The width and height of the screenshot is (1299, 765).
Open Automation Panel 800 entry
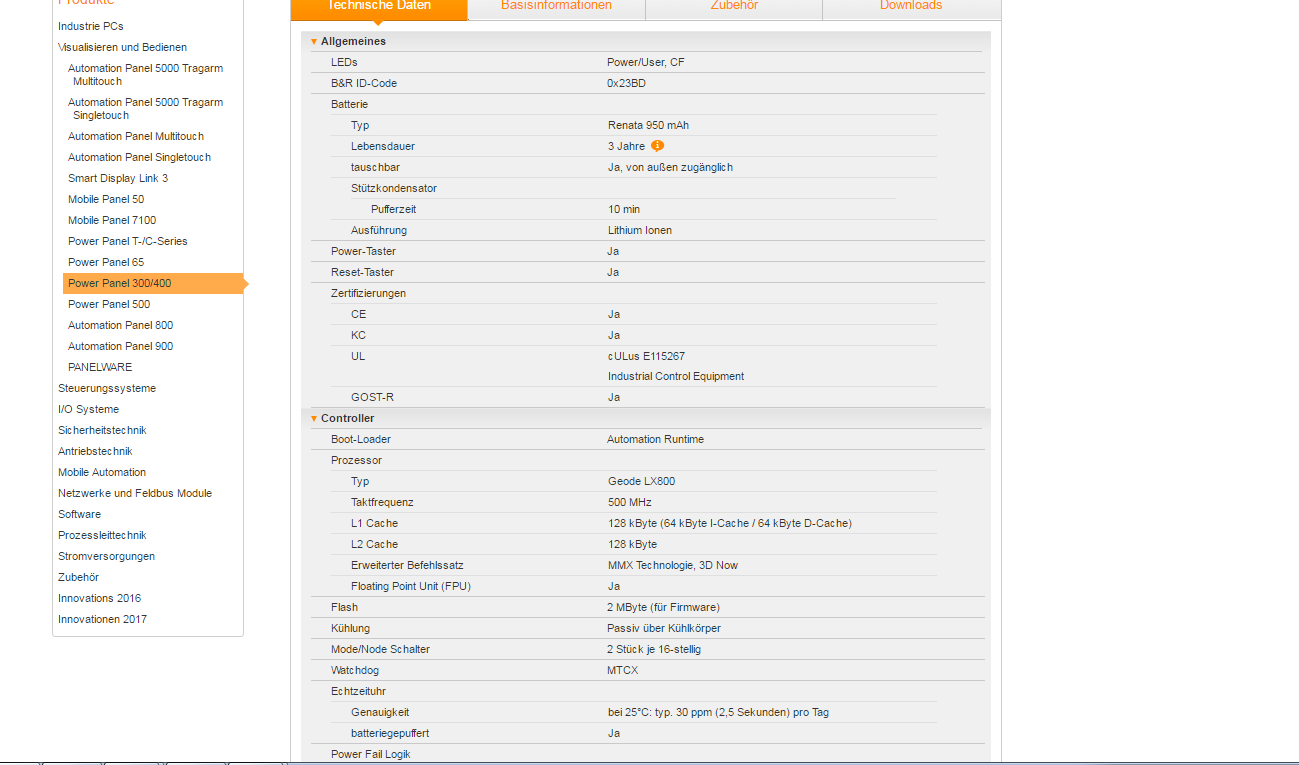120,325
